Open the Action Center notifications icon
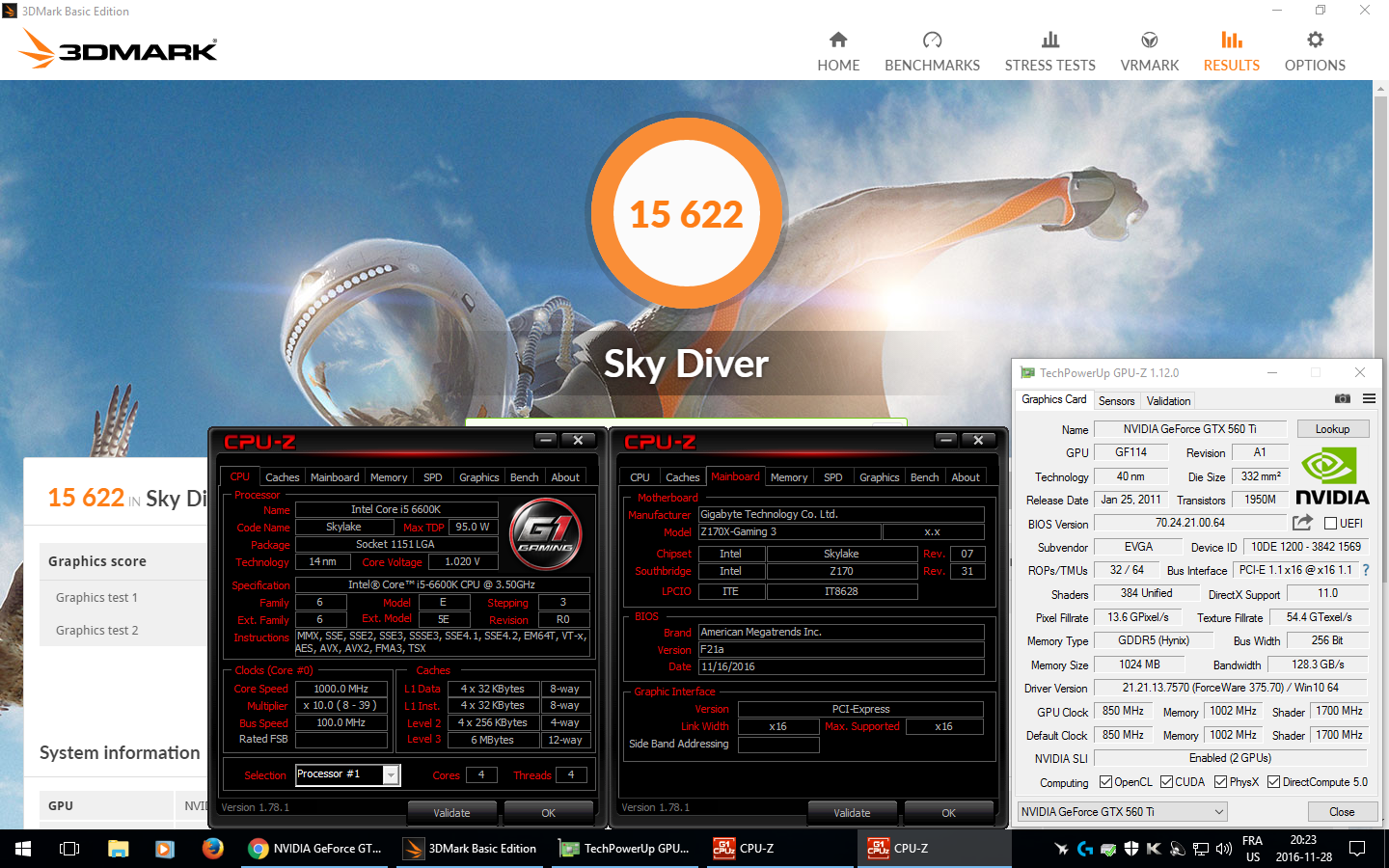 click(1357, 849)
